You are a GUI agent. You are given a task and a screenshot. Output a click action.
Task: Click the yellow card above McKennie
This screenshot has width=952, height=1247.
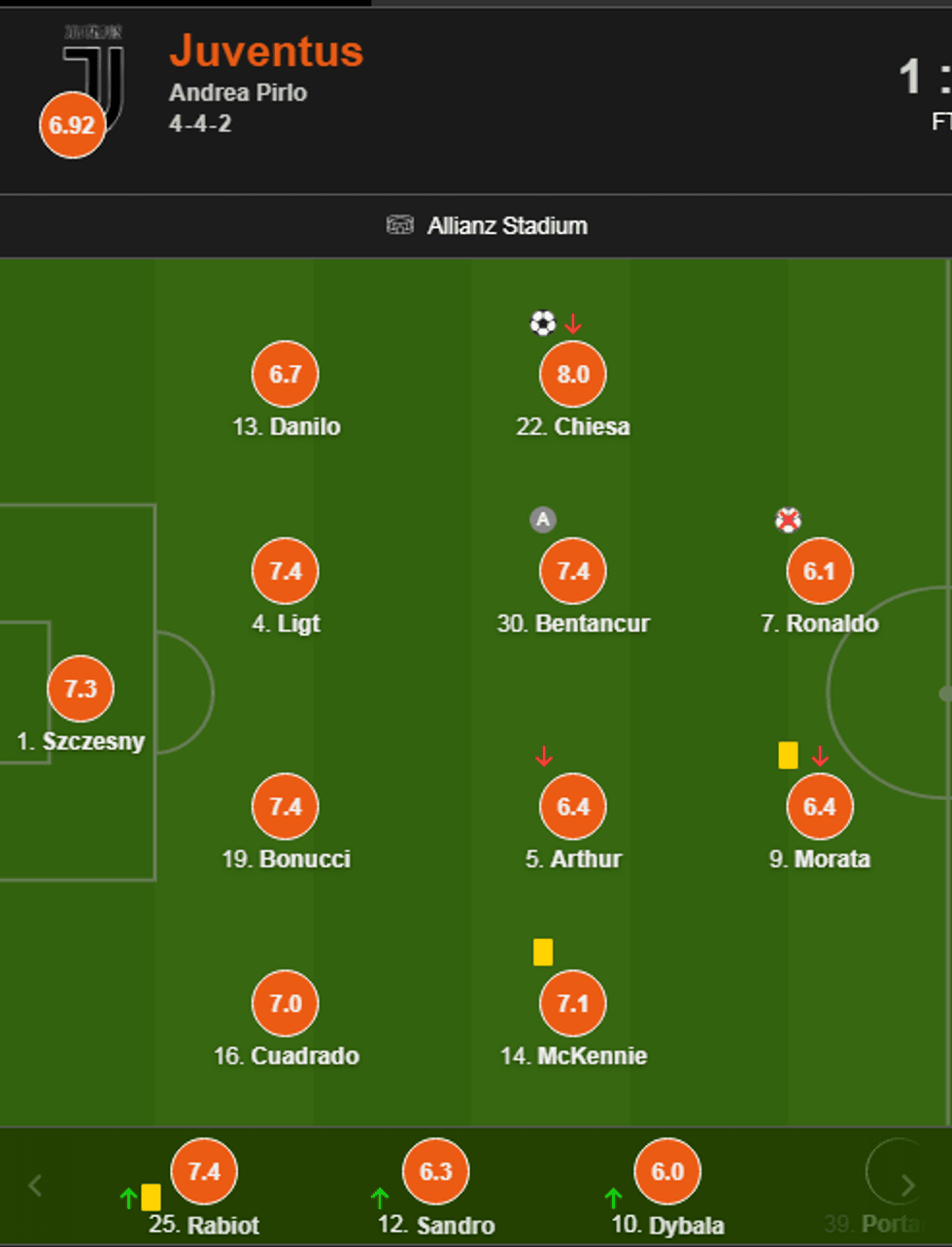click(543, 952)
